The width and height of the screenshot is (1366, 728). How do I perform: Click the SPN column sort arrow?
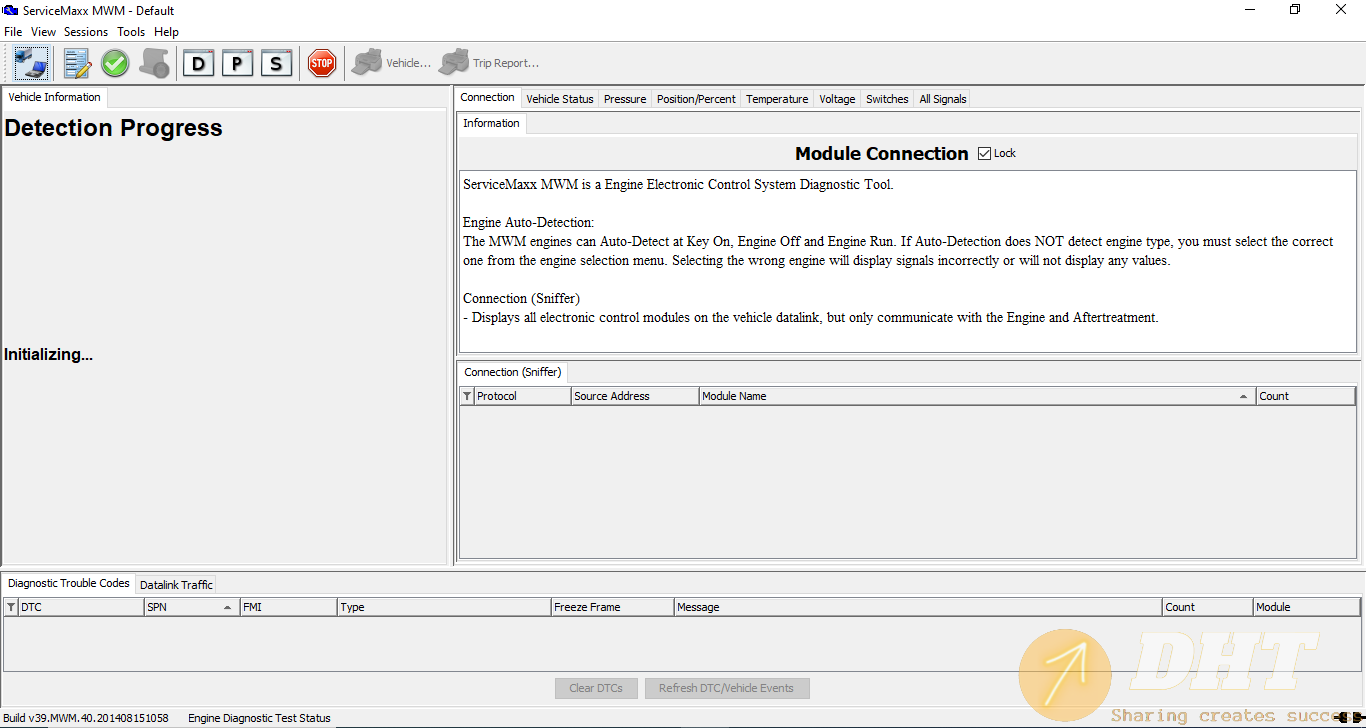(228, 608)
